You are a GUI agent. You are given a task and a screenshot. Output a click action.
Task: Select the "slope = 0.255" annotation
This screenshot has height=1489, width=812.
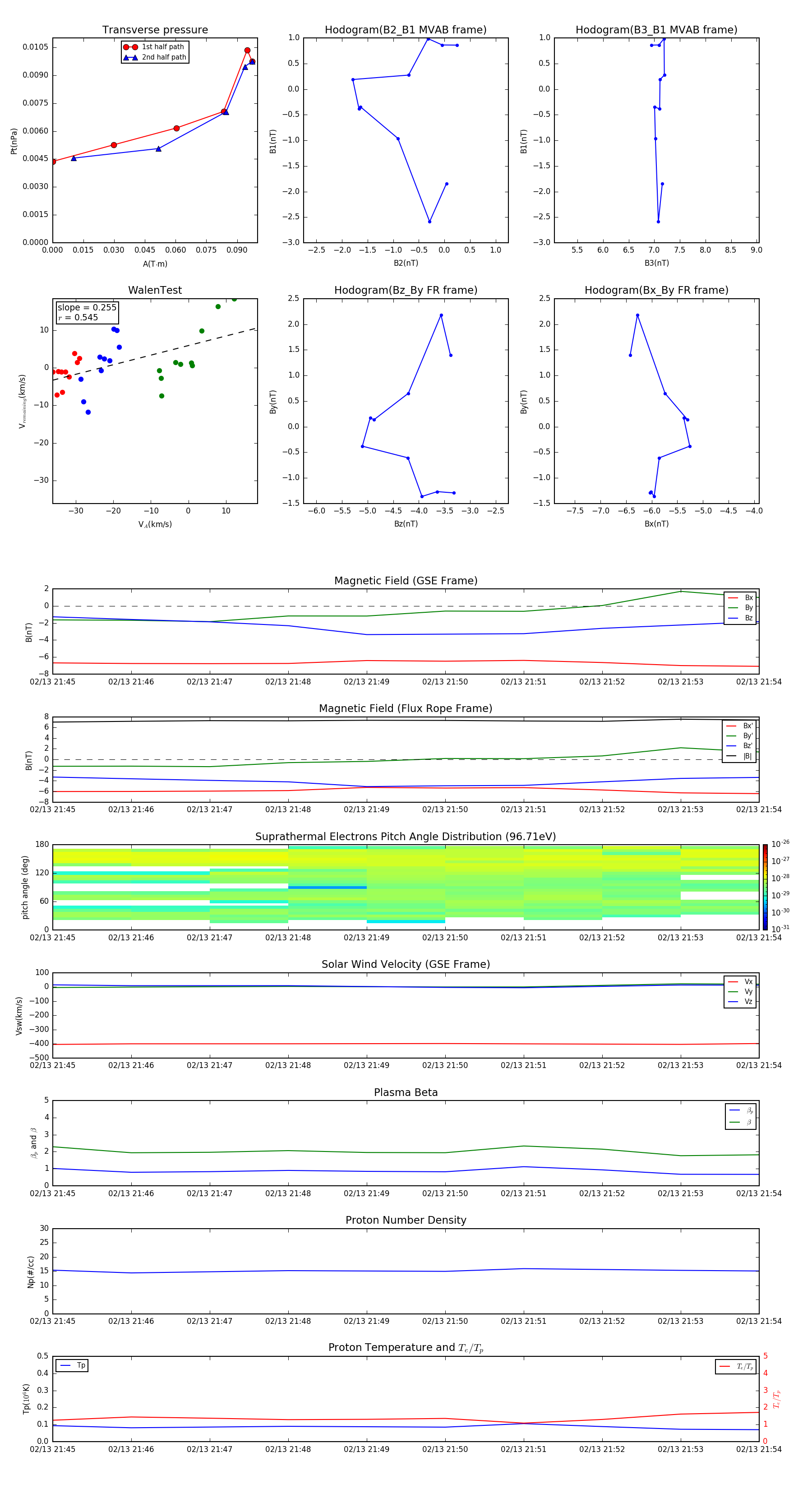(x=87, y=308)
